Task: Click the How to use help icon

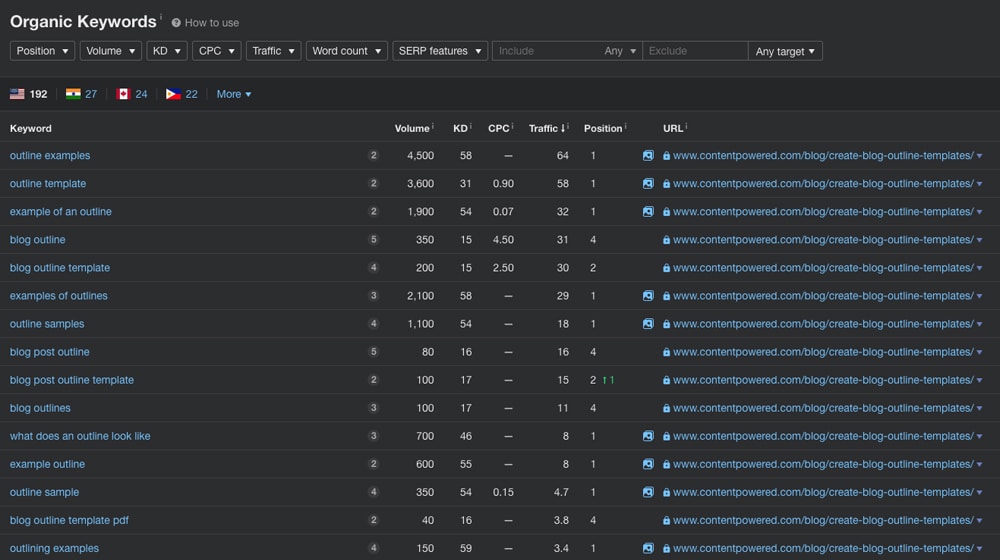Action: [176, 23]
